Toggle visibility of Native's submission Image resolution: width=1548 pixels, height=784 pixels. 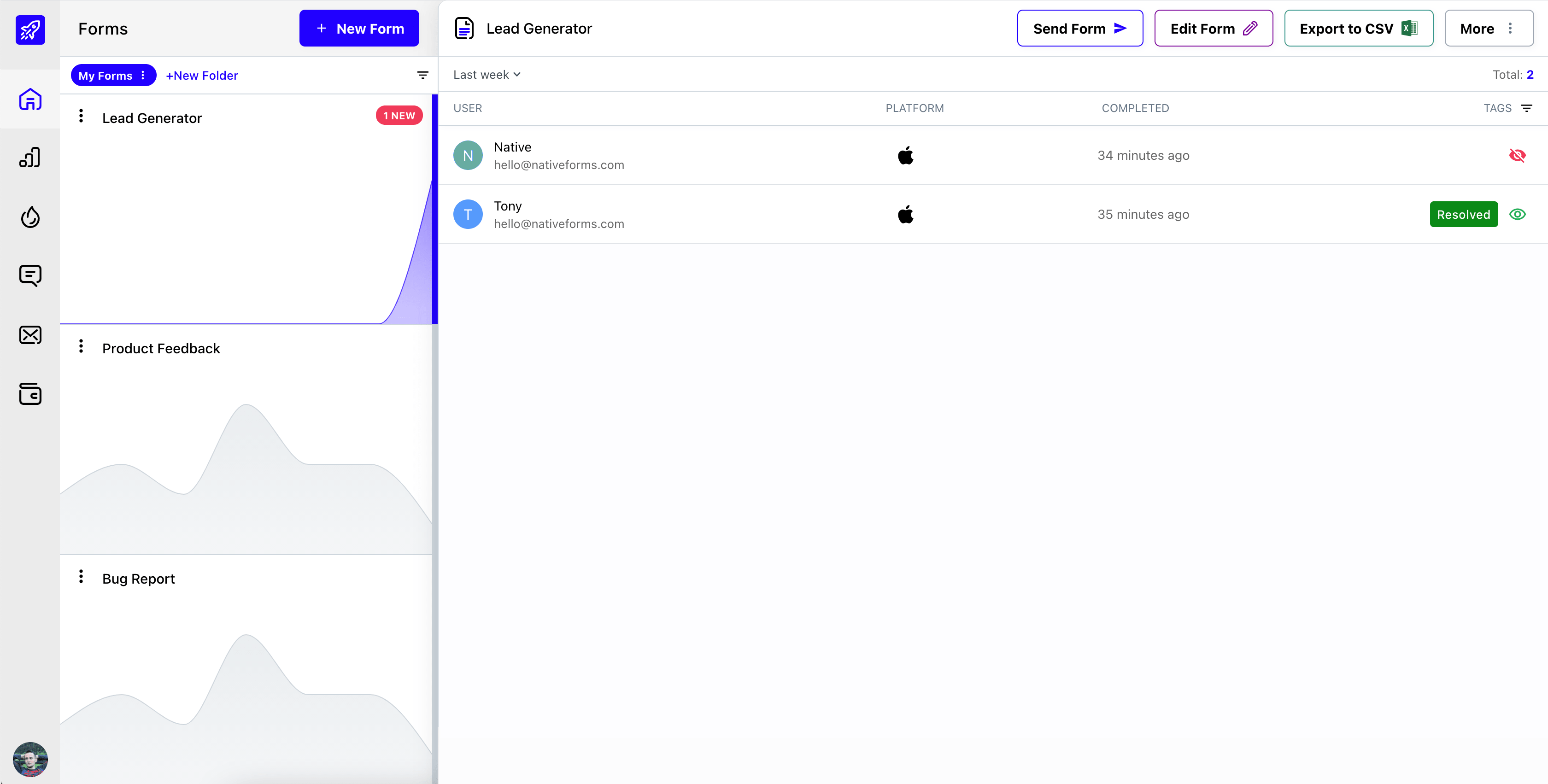[1517, 155]
